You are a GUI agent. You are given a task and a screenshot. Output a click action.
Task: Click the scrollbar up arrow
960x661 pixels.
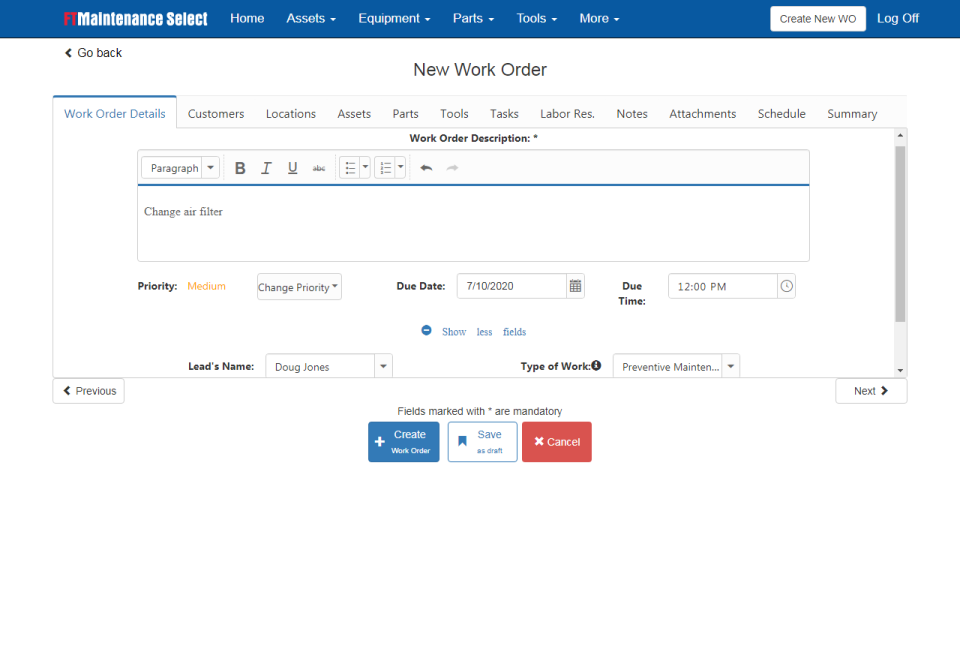[900, 135]
